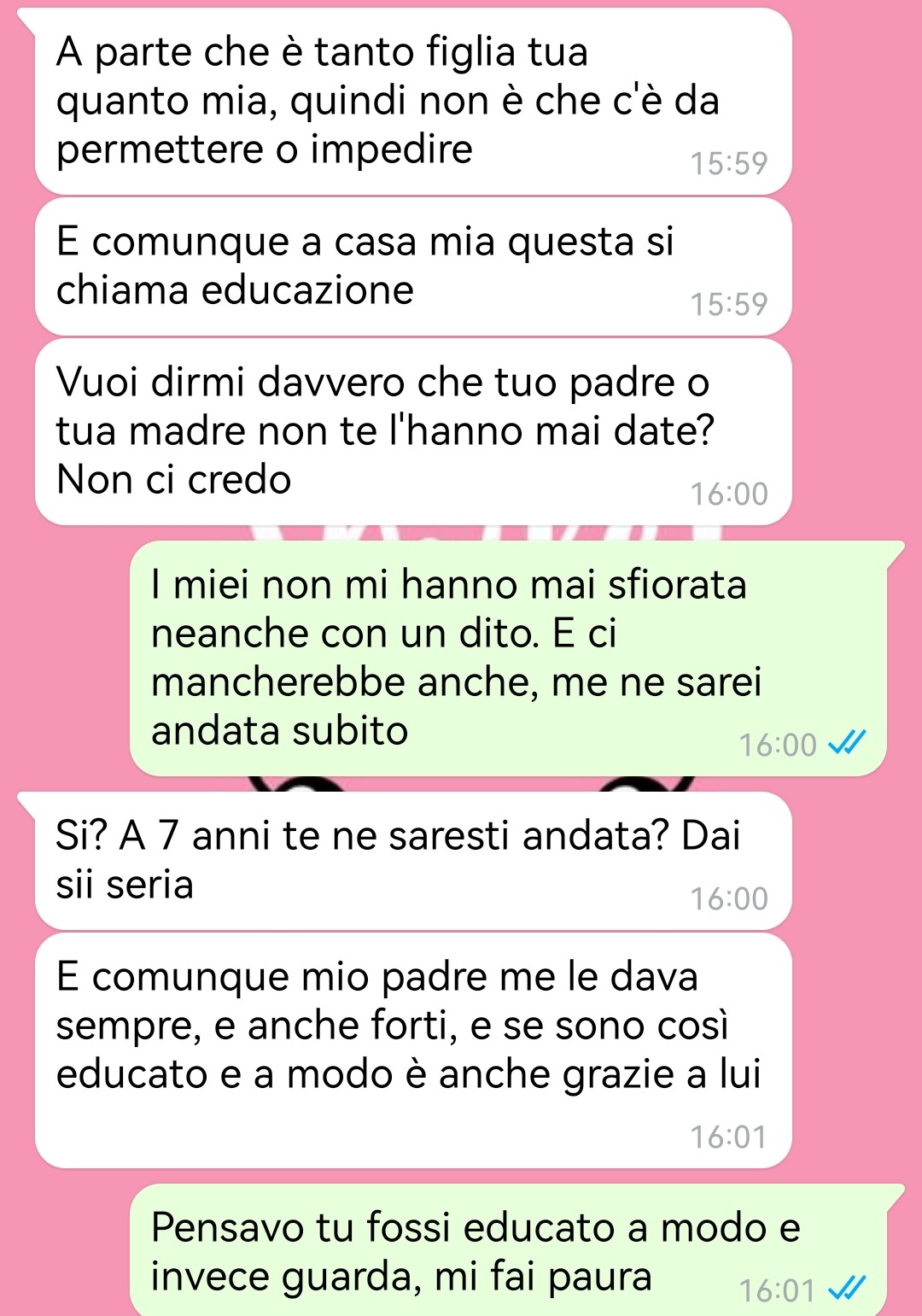Viewport: 922px width, 1316px height.
Task: Tap the 16:01 timestamp next to "mi fai paura"
Action: tap(778, 1290)
